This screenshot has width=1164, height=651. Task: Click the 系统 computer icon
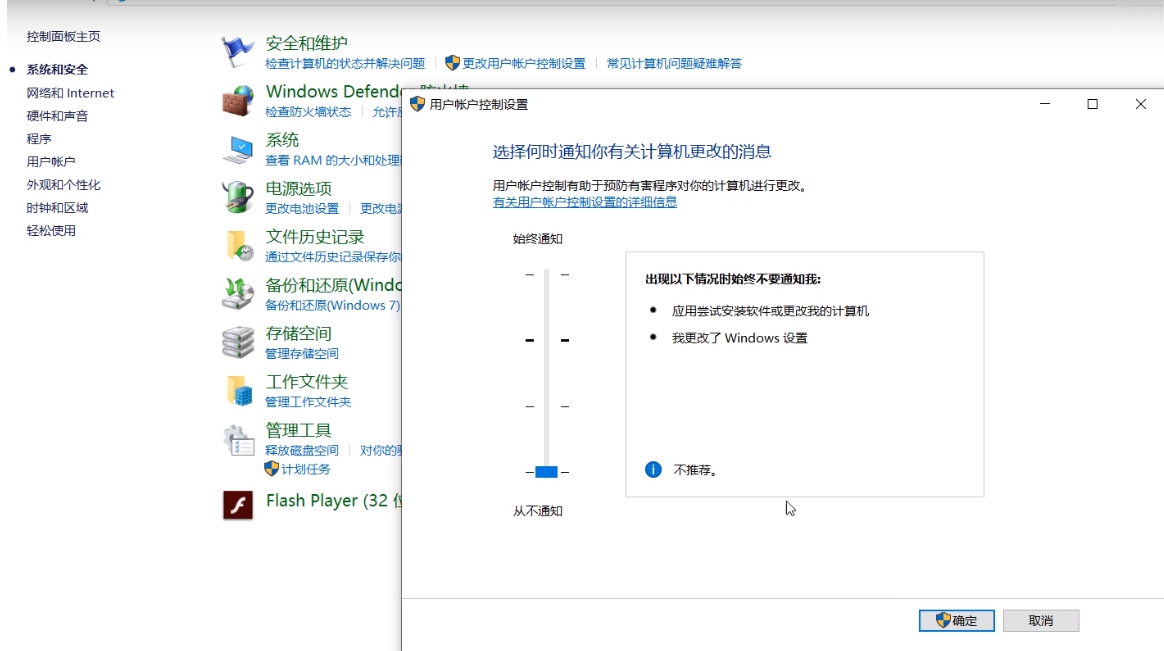[238, 149]
